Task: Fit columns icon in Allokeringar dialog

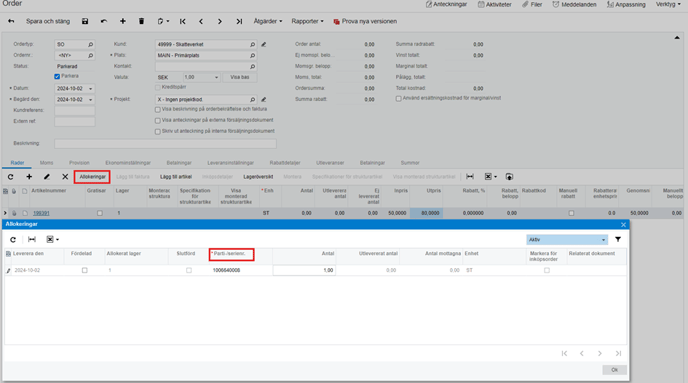Action: (x=32, y=240)
